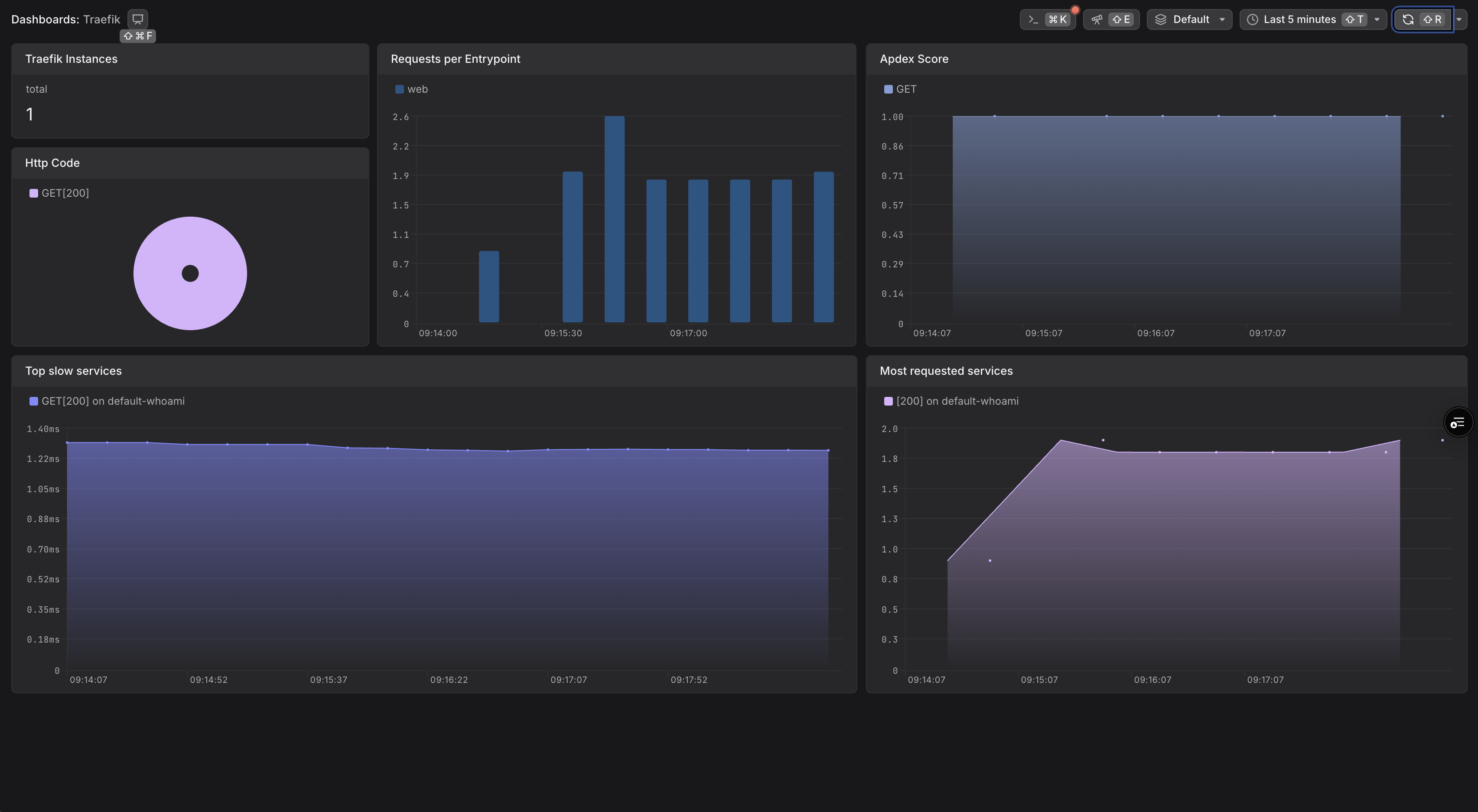Click the telescope explore icon
Image resolution: width=1478 pixels, height=812 pixels.
[x=1097, y=19]
